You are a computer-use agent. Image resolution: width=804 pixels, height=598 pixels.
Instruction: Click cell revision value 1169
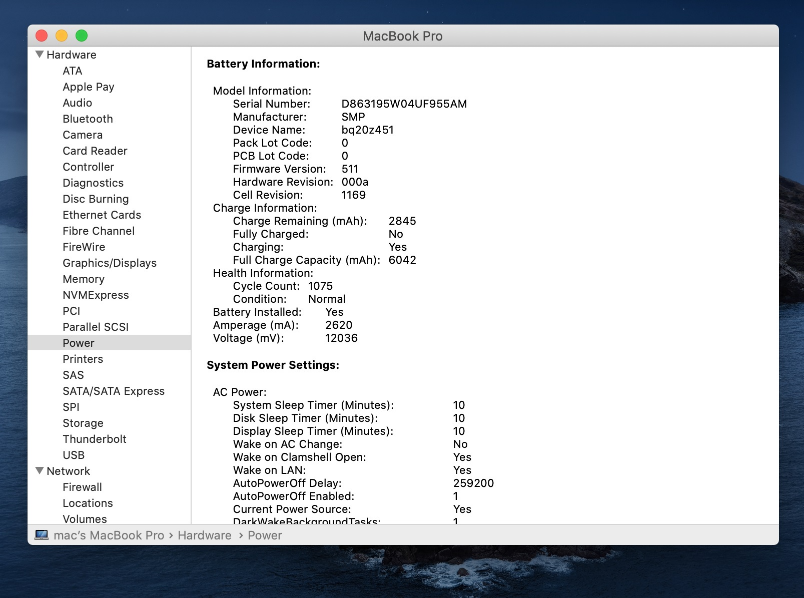[353, 195]
